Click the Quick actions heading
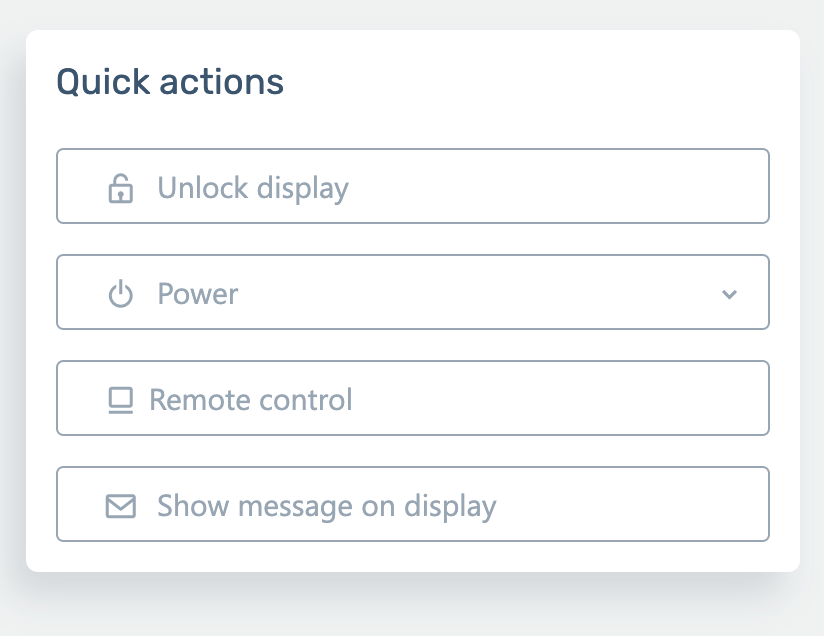Viewport: 824px width, 636px height. [170, 82]
